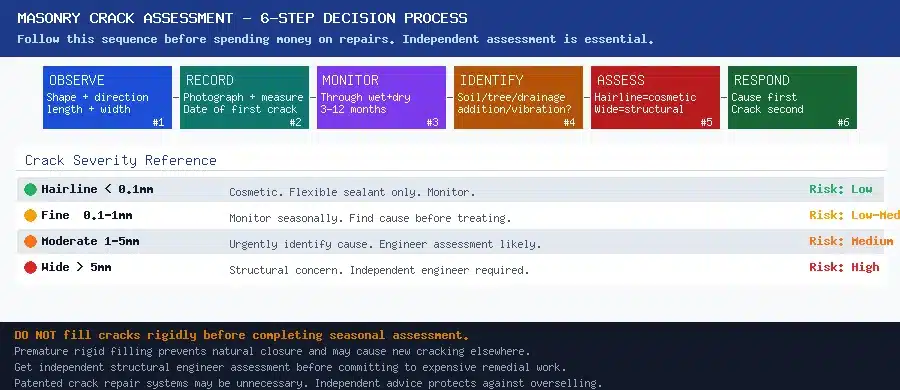This screenshot has height=390, width=900.
Task: Click the 'Moderate 1-5mm' label
Action: [90, 241]
